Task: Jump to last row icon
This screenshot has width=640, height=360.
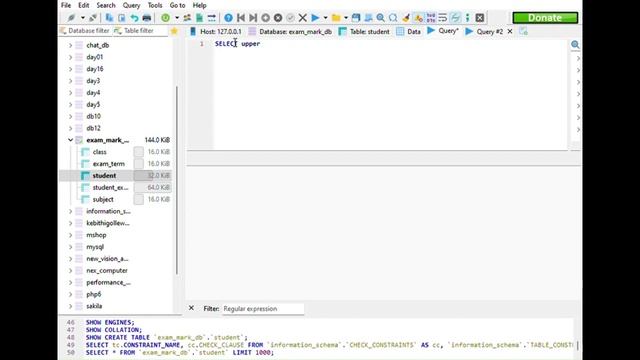Action: pyautogui.click(x=253, y=18)
